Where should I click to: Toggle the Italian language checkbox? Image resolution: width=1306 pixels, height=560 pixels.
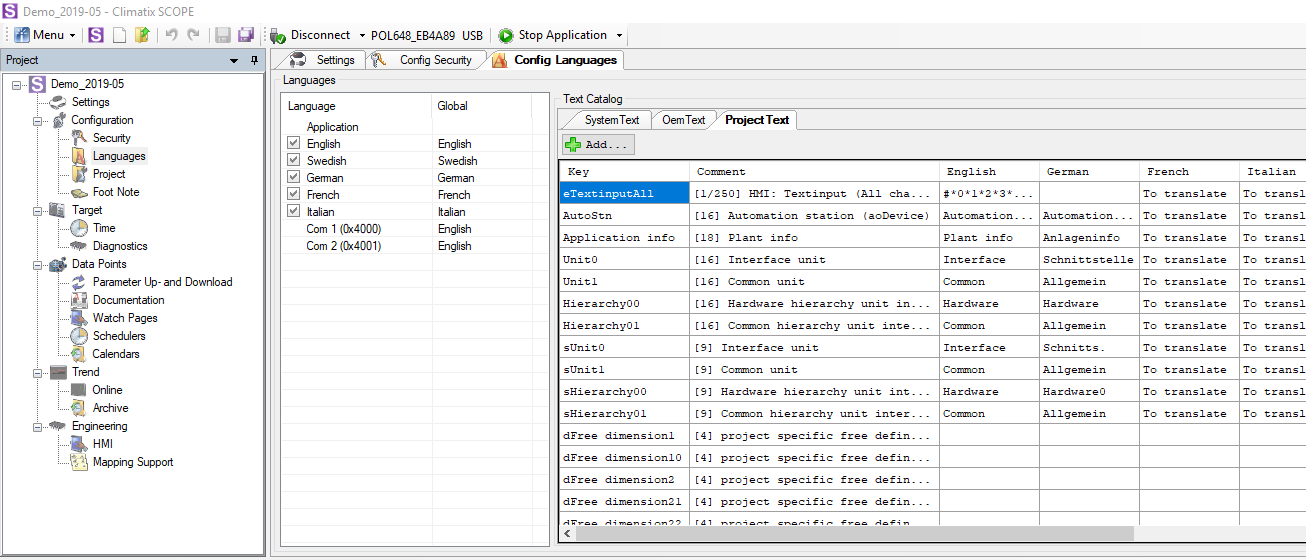tap(293, 212)
